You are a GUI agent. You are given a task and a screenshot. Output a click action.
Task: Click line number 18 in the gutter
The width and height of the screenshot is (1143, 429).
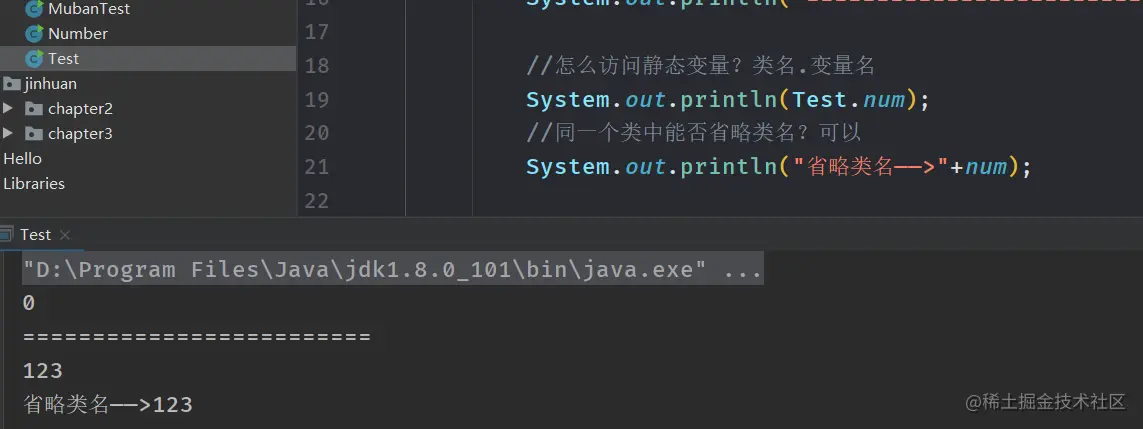pos(316,66)
